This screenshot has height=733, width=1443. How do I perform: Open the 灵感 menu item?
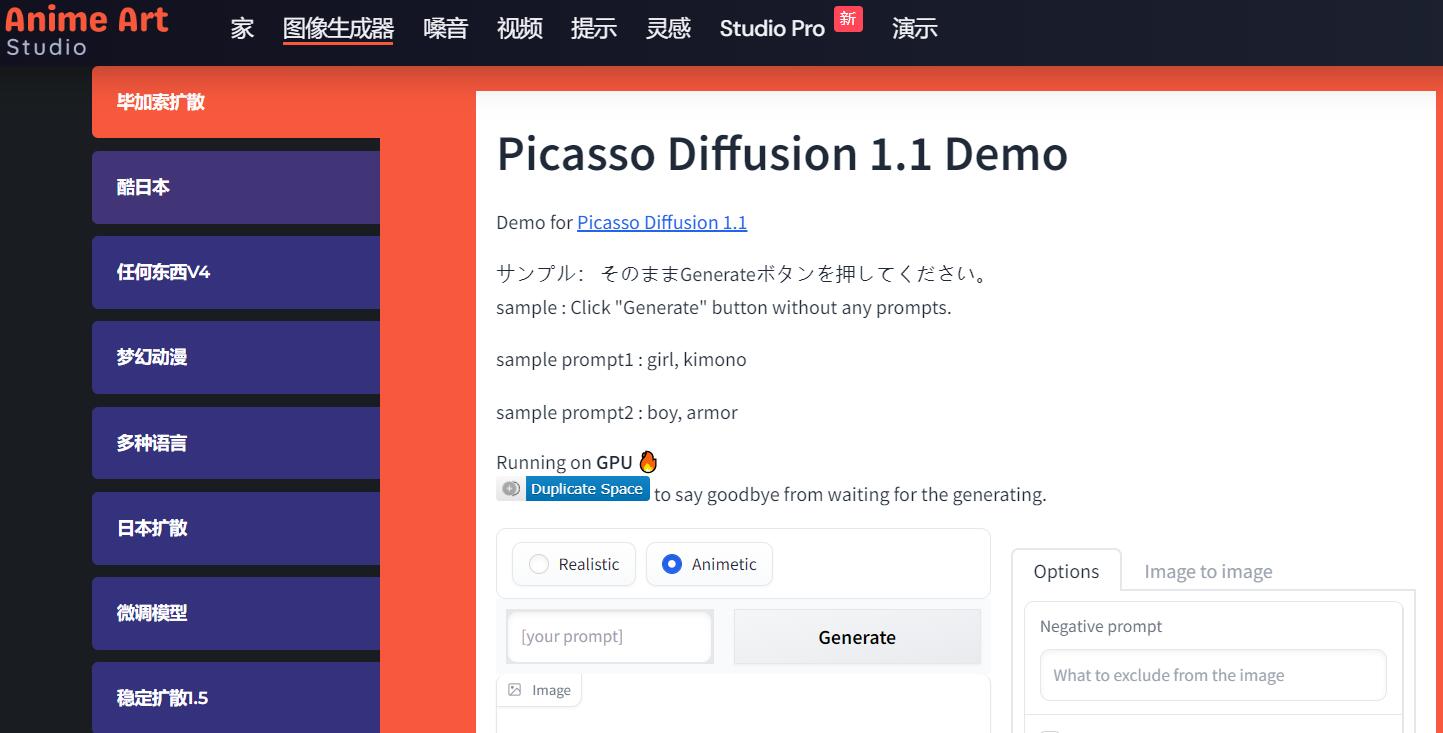tap(668, 28)
